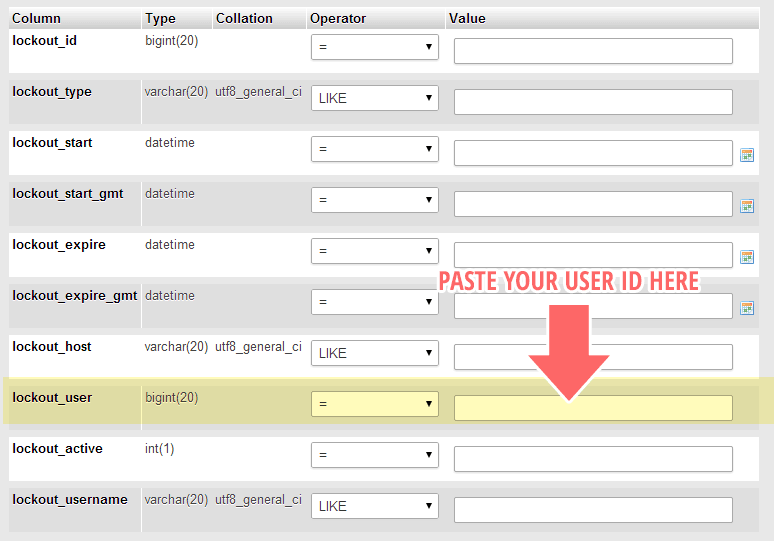The width and height of the screenshot is (774, 541).
Task: Expand the lockout_active operator dropdown
Action: pyautogui.click(x=374, y=455)
